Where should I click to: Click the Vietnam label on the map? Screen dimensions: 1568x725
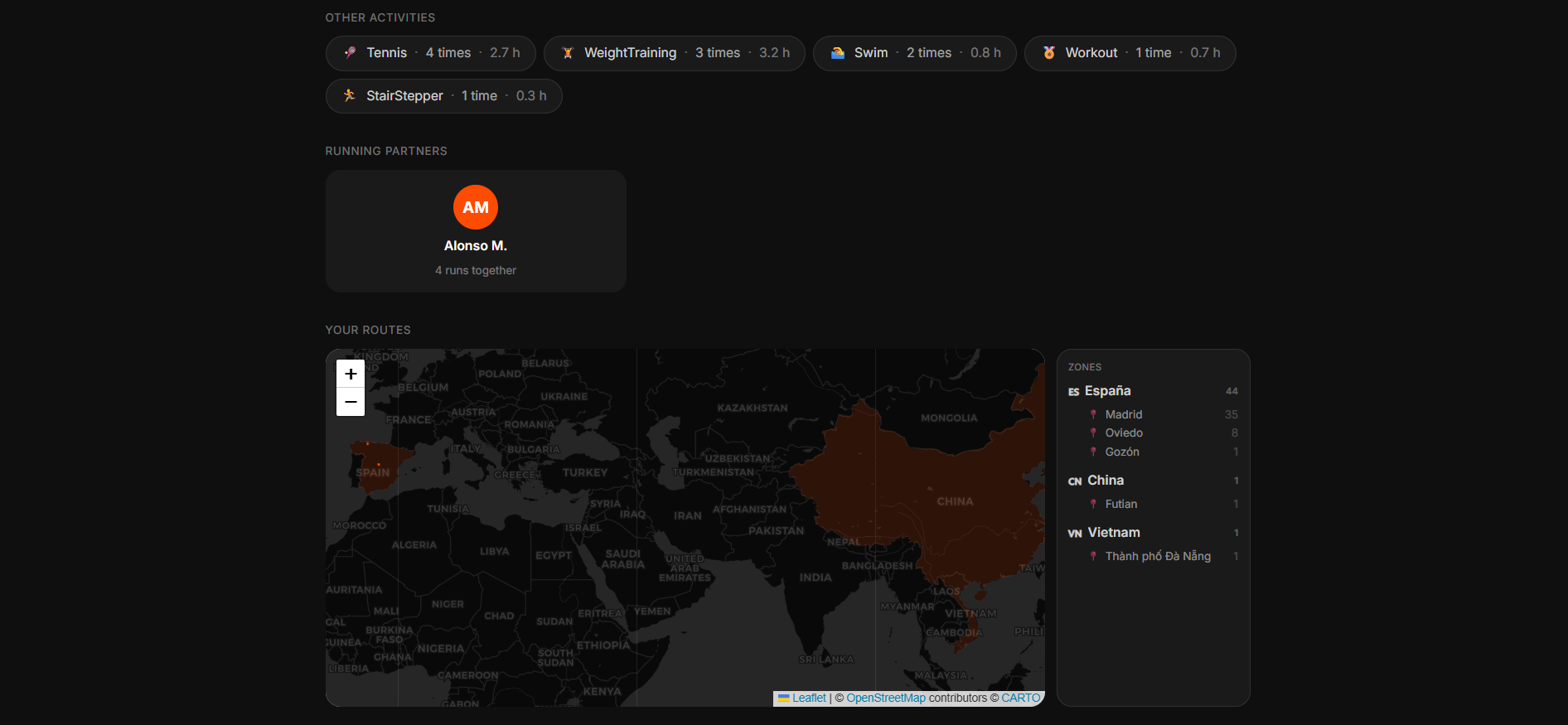pos(971,614)
